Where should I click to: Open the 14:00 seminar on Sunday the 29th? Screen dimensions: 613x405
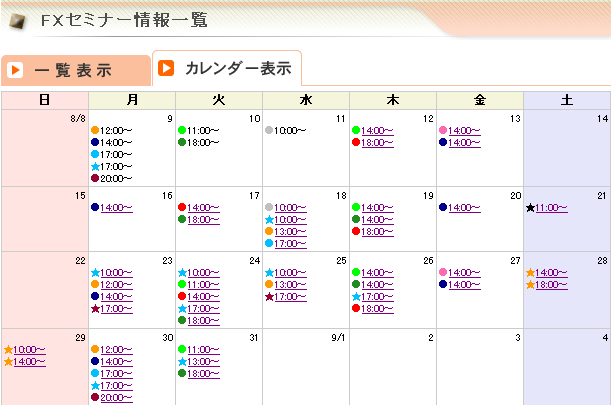[x=29, y=362]
